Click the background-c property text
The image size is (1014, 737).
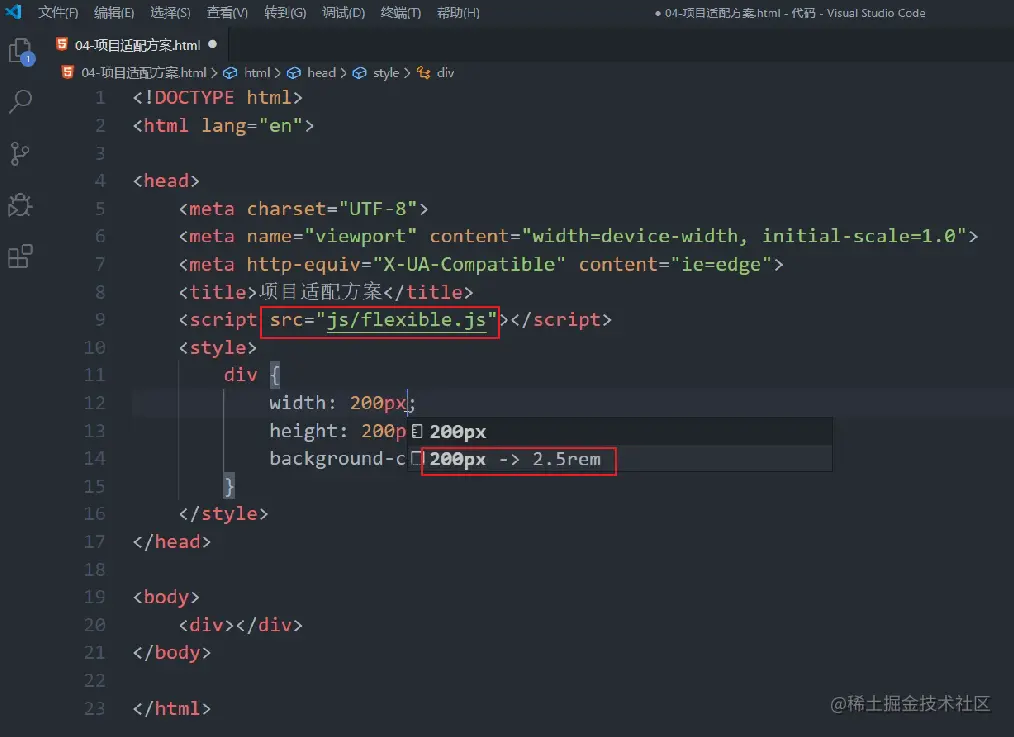[337, 458]
